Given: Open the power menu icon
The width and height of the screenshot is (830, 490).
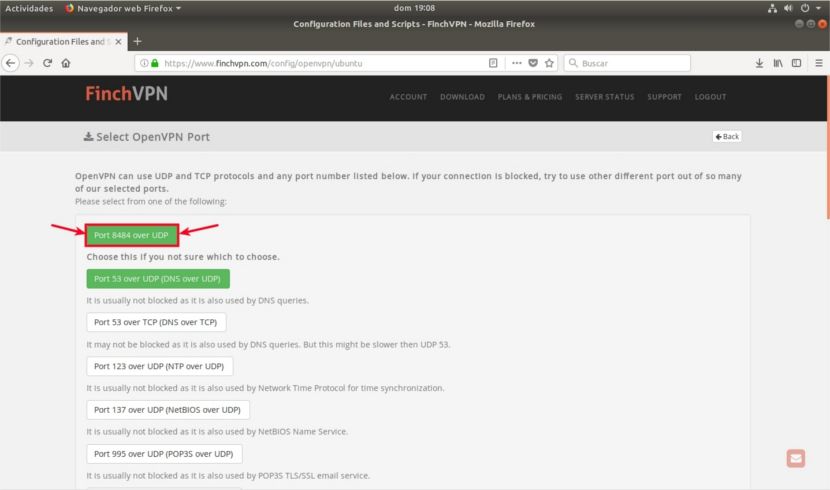Looking at the screenshot, I should [805, 8].
